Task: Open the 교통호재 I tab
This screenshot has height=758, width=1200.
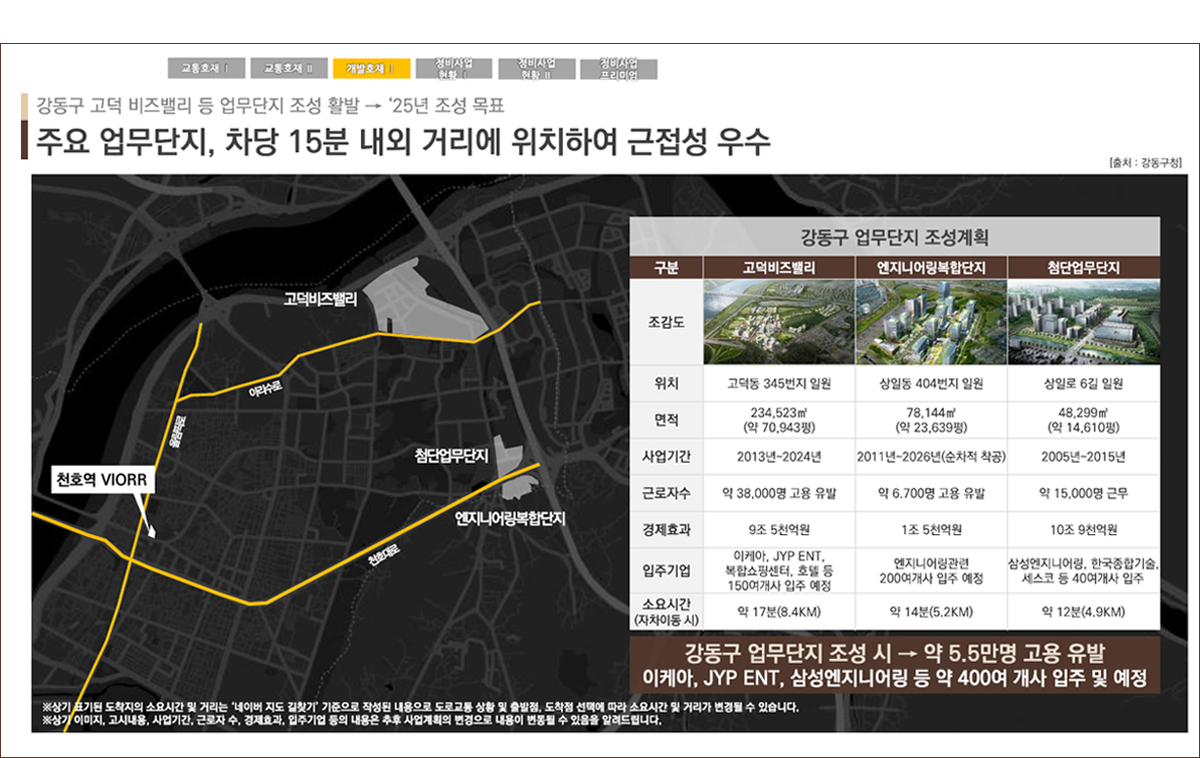Action: click(205, 68)
